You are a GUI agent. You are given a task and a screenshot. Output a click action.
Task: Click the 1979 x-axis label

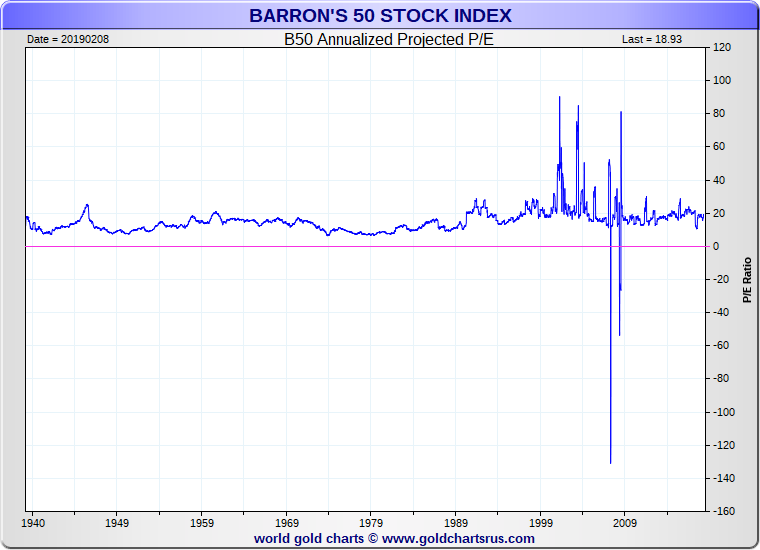(x=371, y=523)
